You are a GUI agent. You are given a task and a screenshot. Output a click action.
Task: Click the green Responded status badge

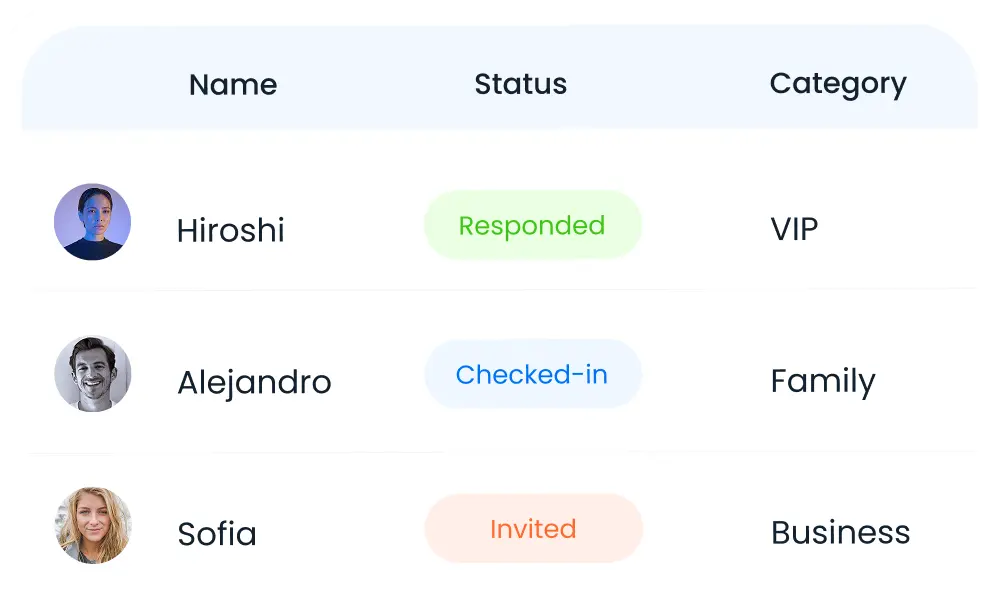(532, 225)
